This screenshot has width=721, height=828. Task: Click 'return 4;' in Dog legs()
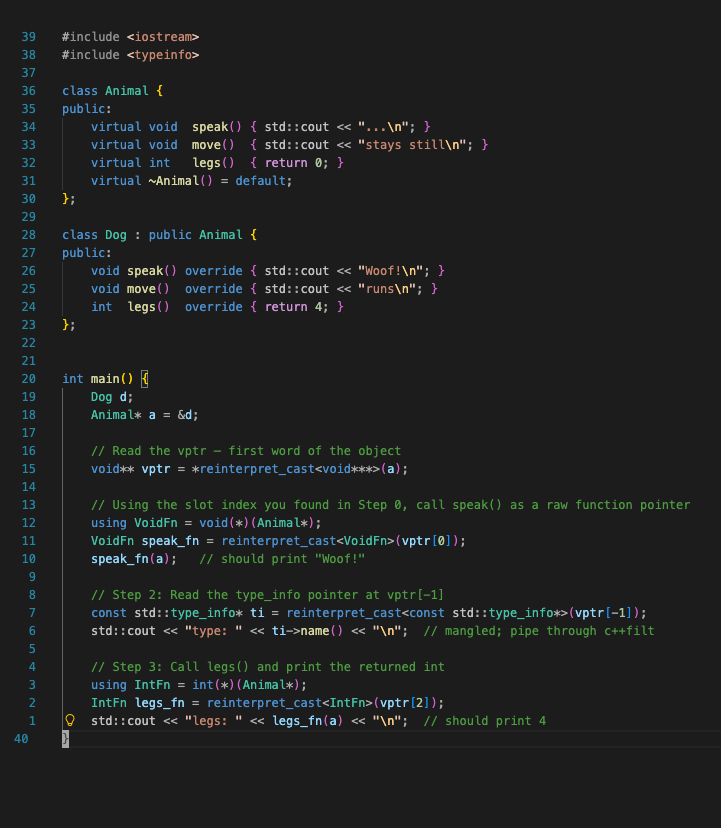tap(296, 307)
